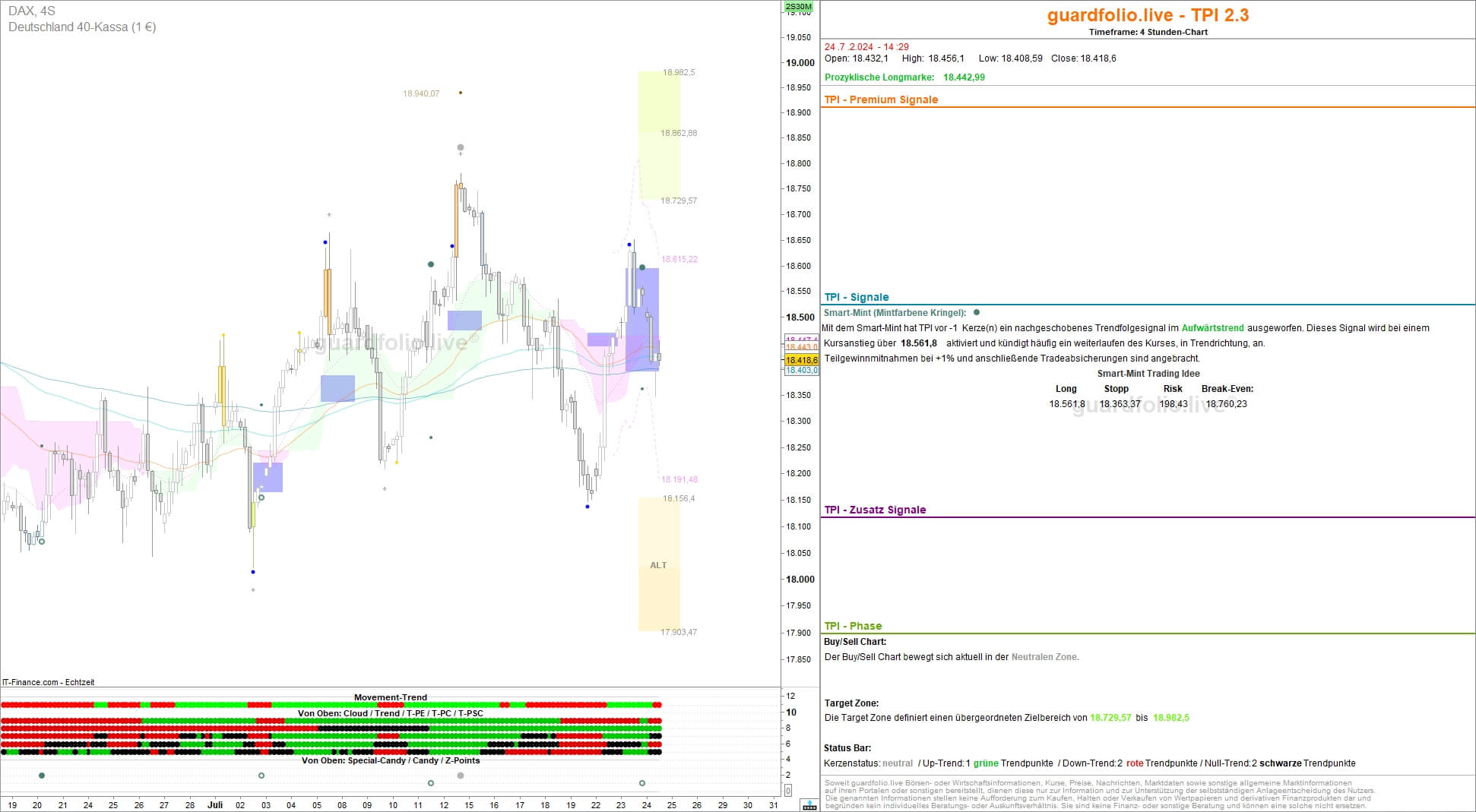
Task: Click the 18.729,57 level label on chart
Action: click(x=679, y=201)
